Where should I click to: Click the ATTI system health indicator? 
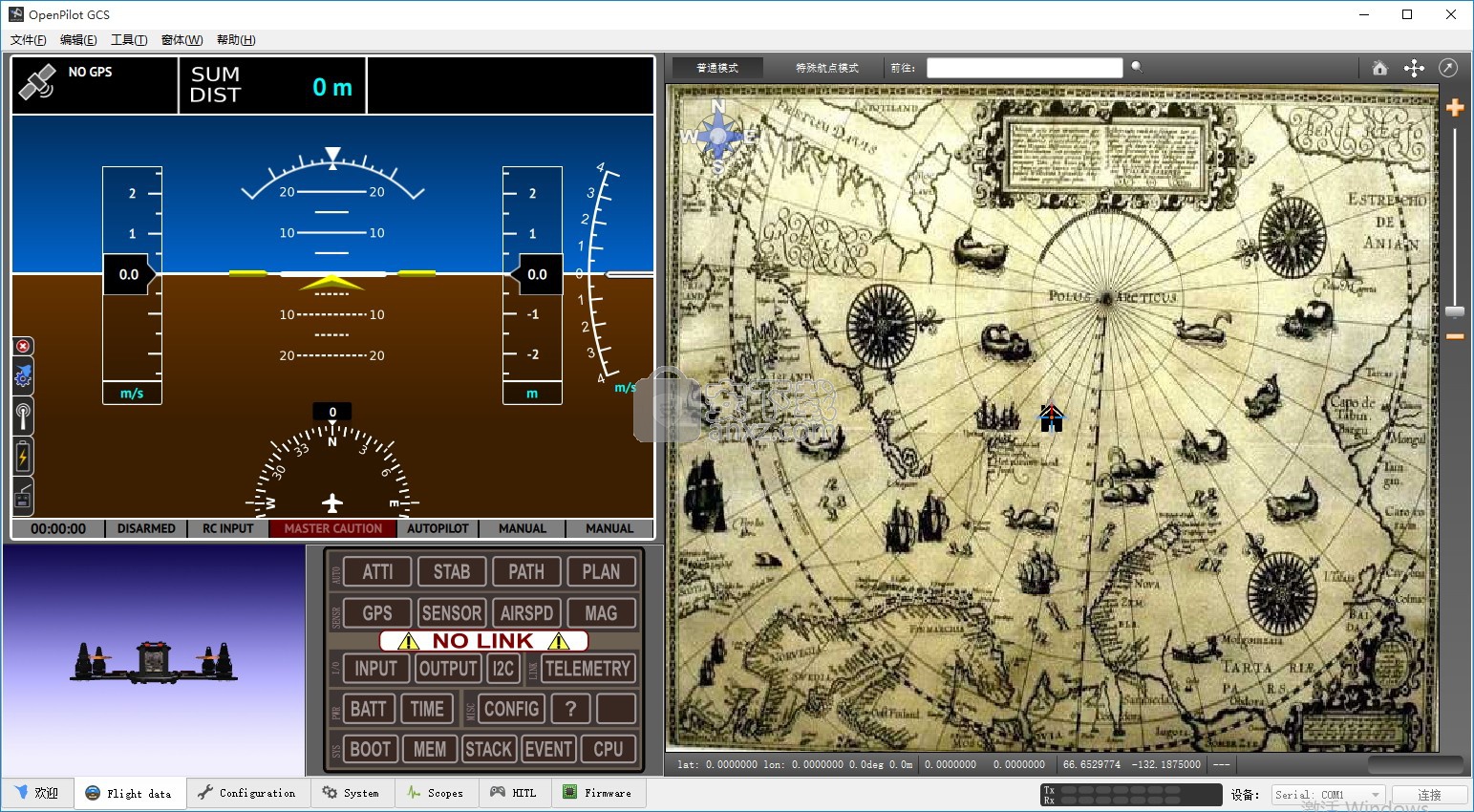pyautogui.click(x=377, y=571)
